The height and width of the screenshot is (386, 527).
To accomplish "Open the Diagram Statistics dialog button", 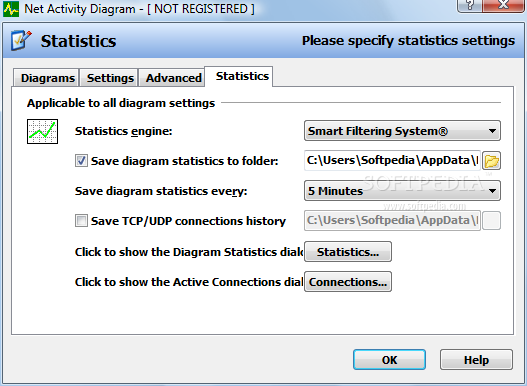I will point(348,252).
